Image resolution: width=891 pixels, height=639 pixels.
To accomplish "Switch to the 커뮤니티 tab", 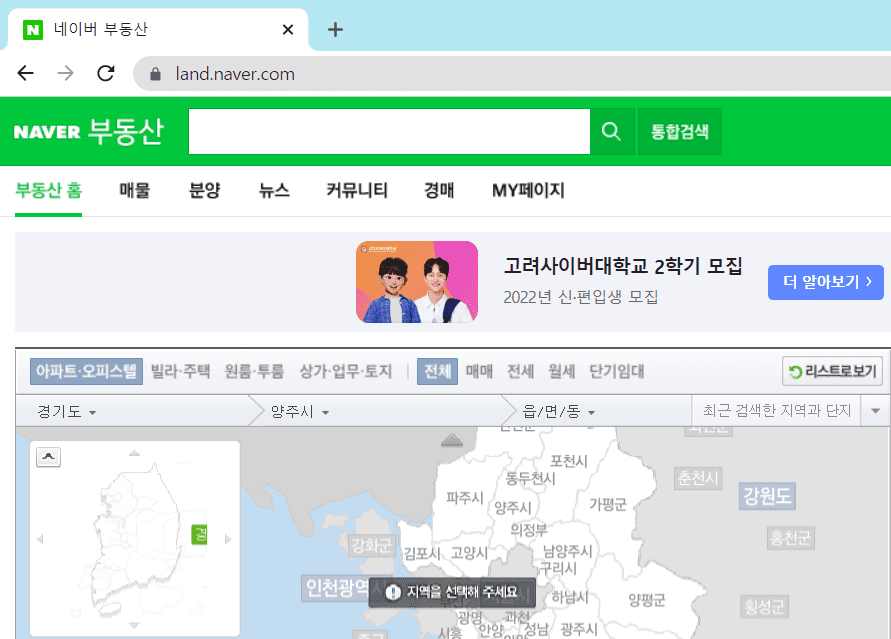I will click(x=357, y=190).
